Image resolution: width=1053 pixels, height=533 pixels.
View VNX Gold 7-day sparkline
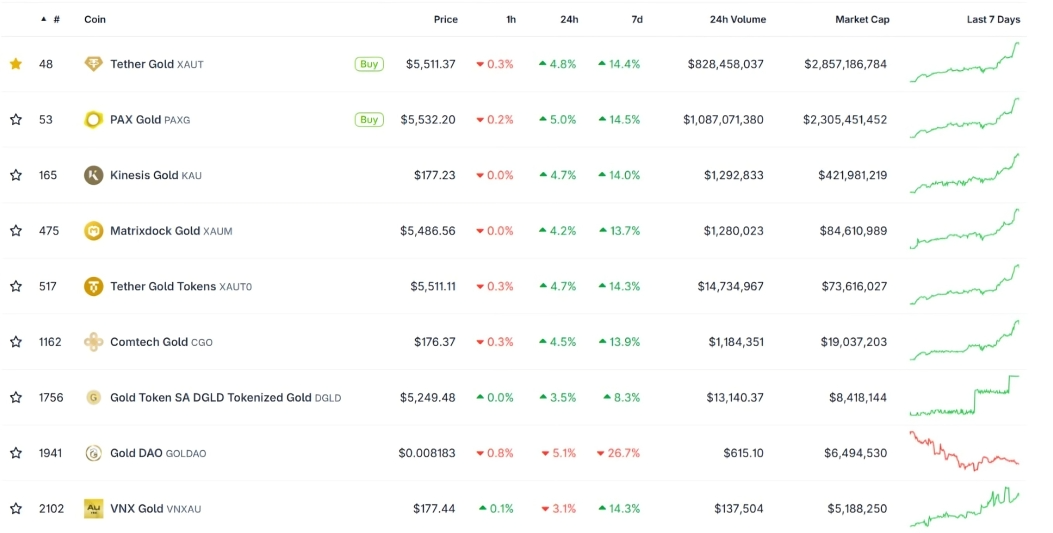point(965,507)
